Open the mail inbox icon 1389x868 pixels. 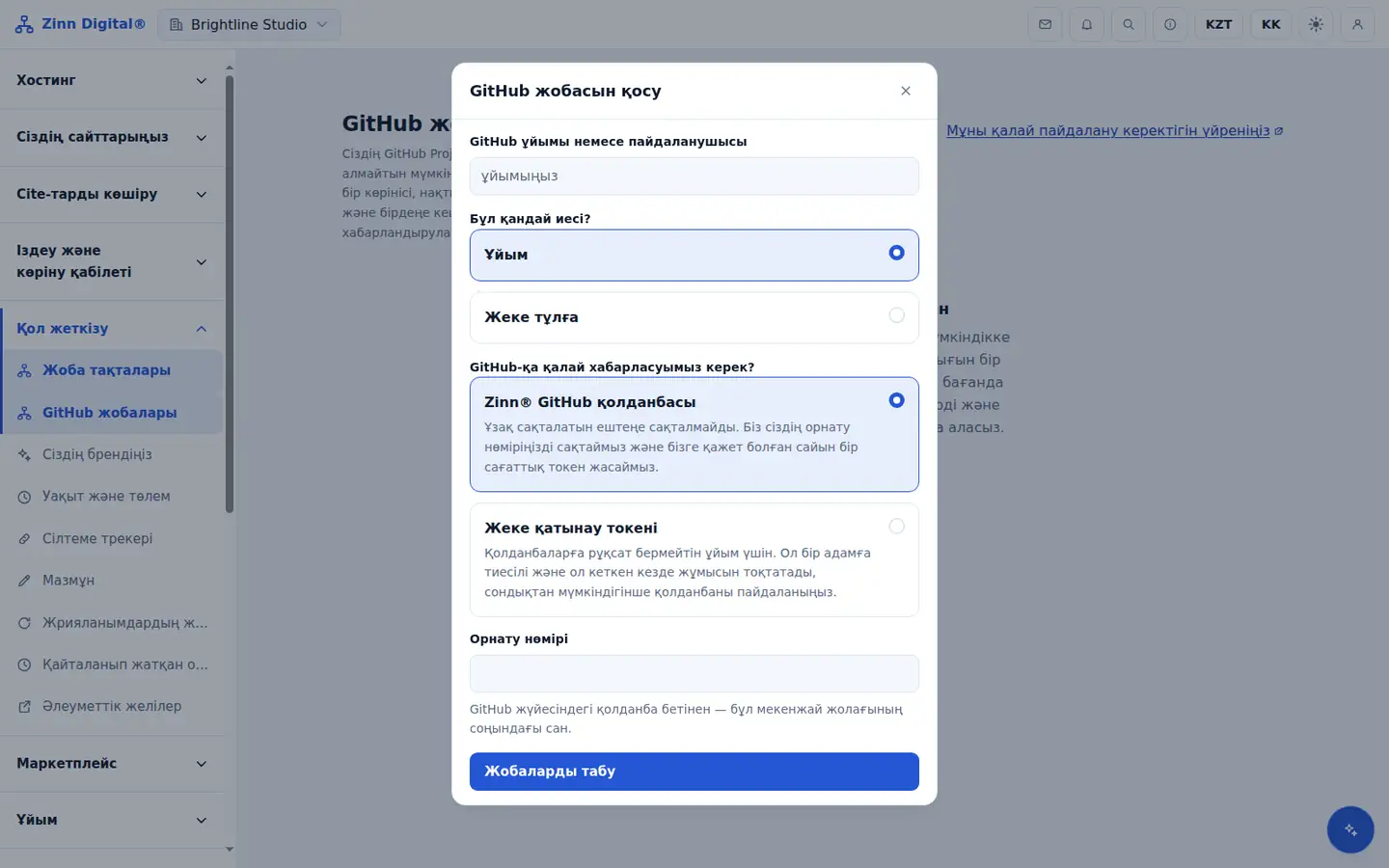click(x=1045, y=24)
